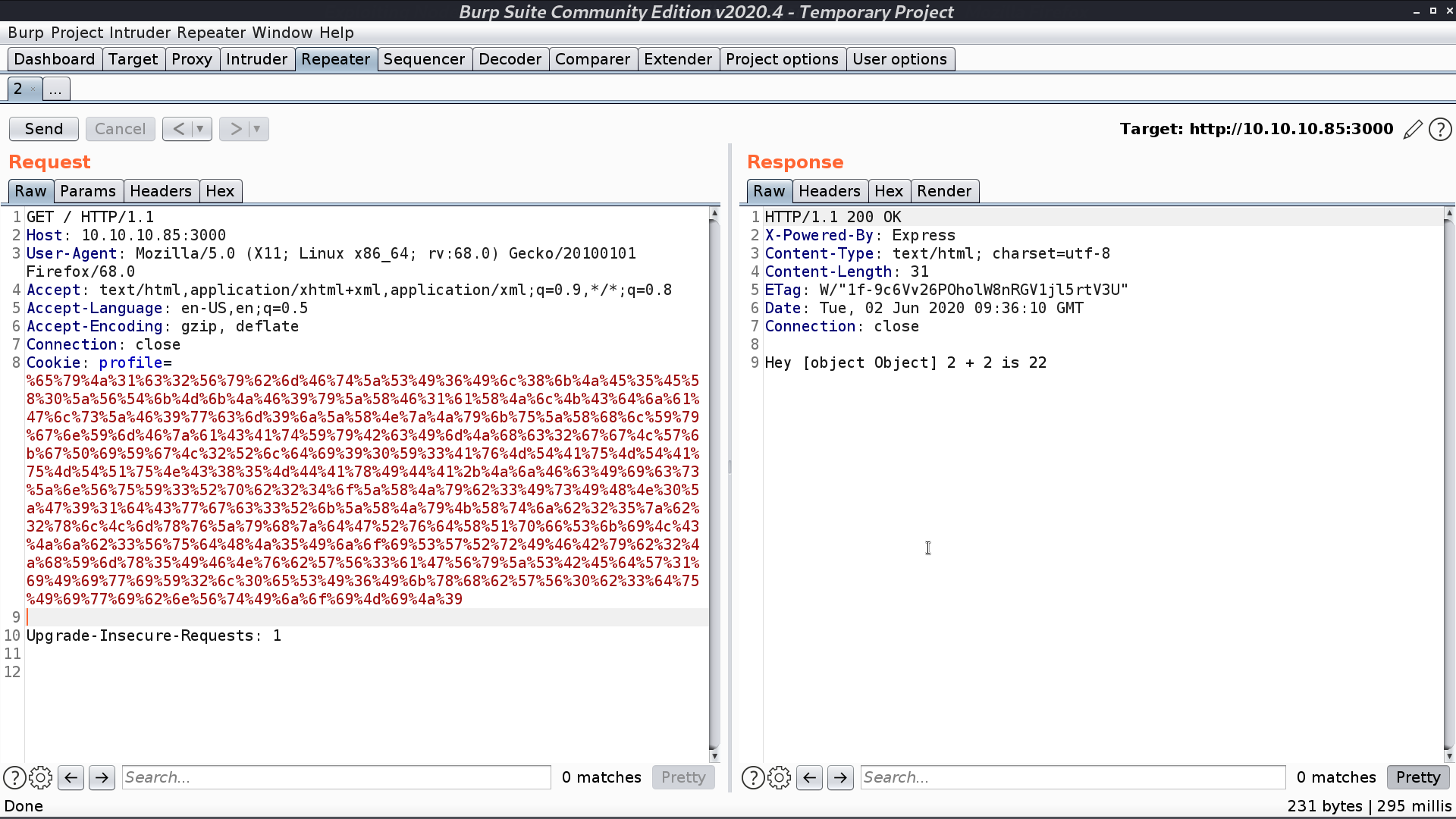Send the request
Screen dimensions: 1456x819
click(x=44, y=129)
